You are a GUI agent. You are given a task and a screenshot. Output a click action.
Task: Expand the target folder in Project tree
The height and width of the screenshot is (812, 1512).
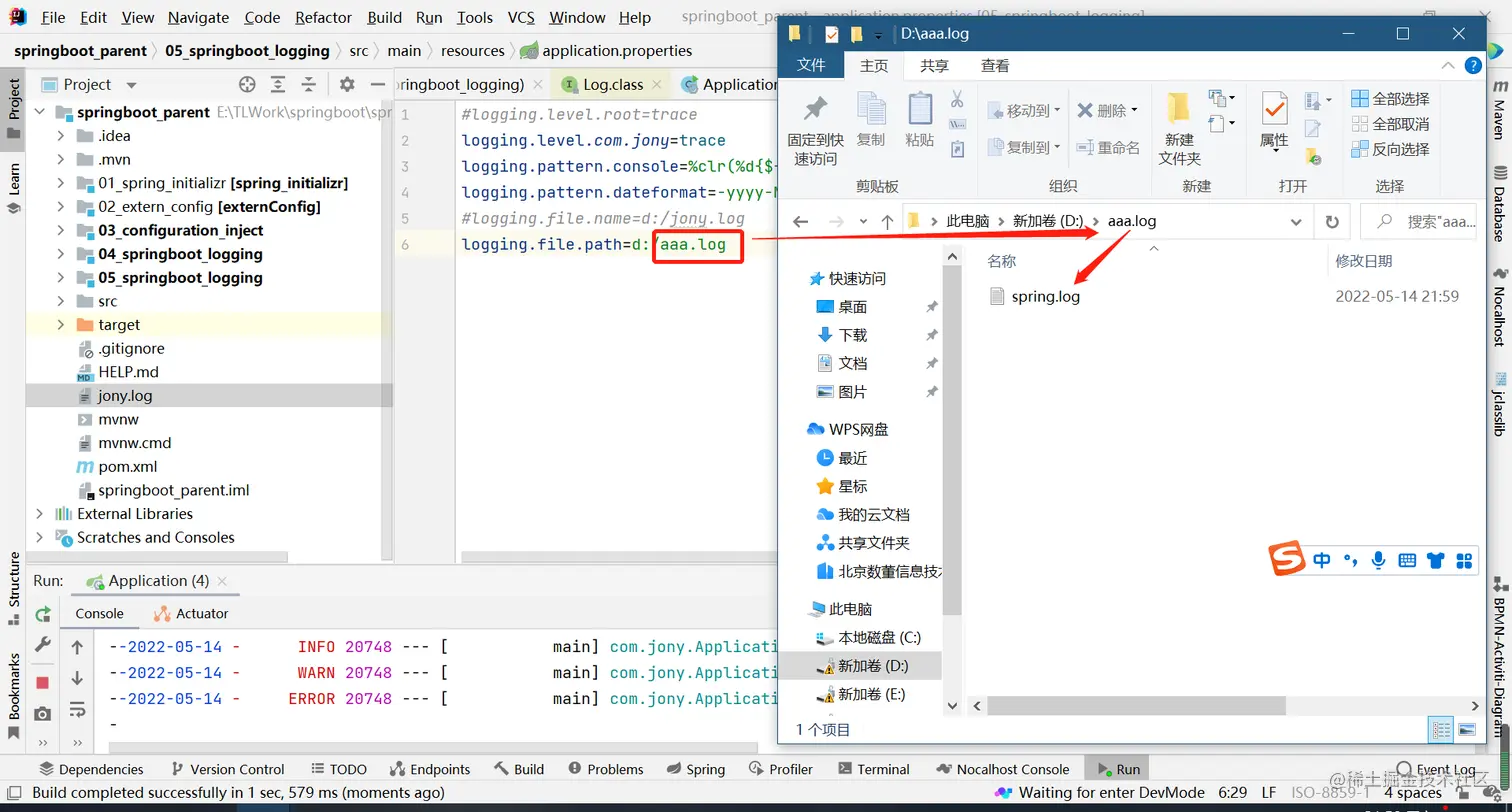(x=61, y=325)
